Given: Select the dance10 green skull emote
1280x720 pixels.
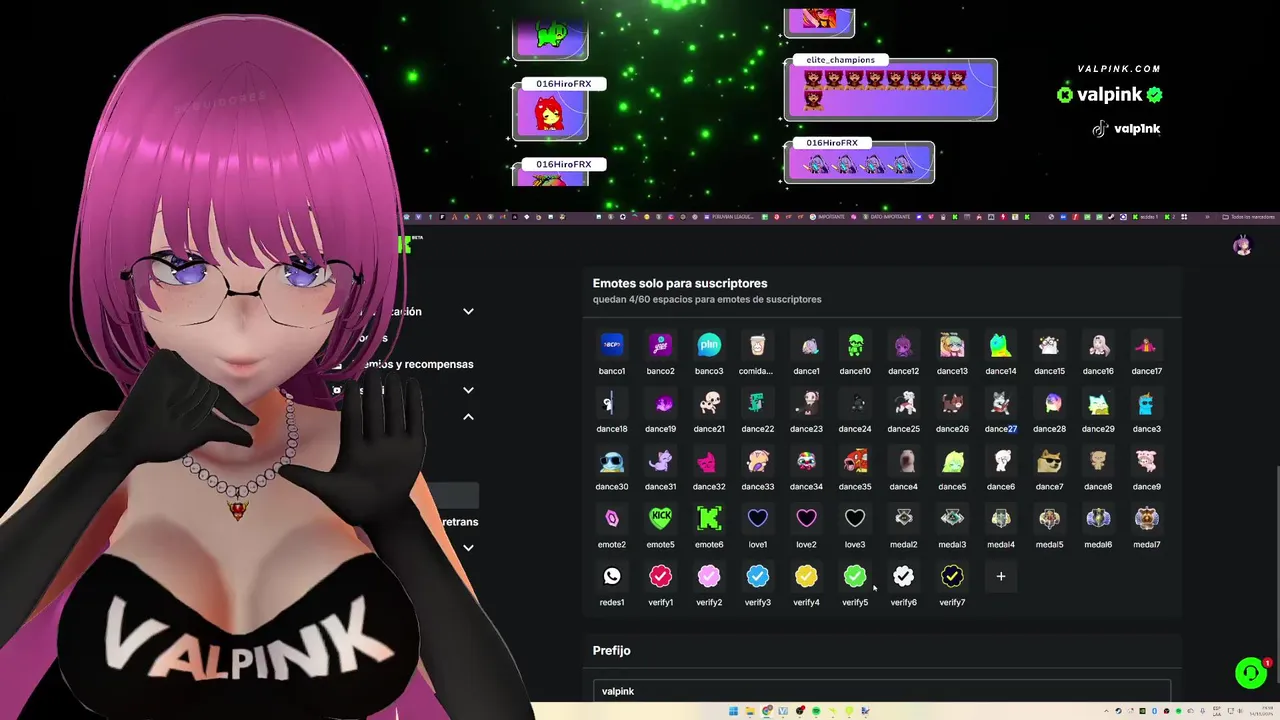Looking at the screenshot, I should (x=855, y=346).
